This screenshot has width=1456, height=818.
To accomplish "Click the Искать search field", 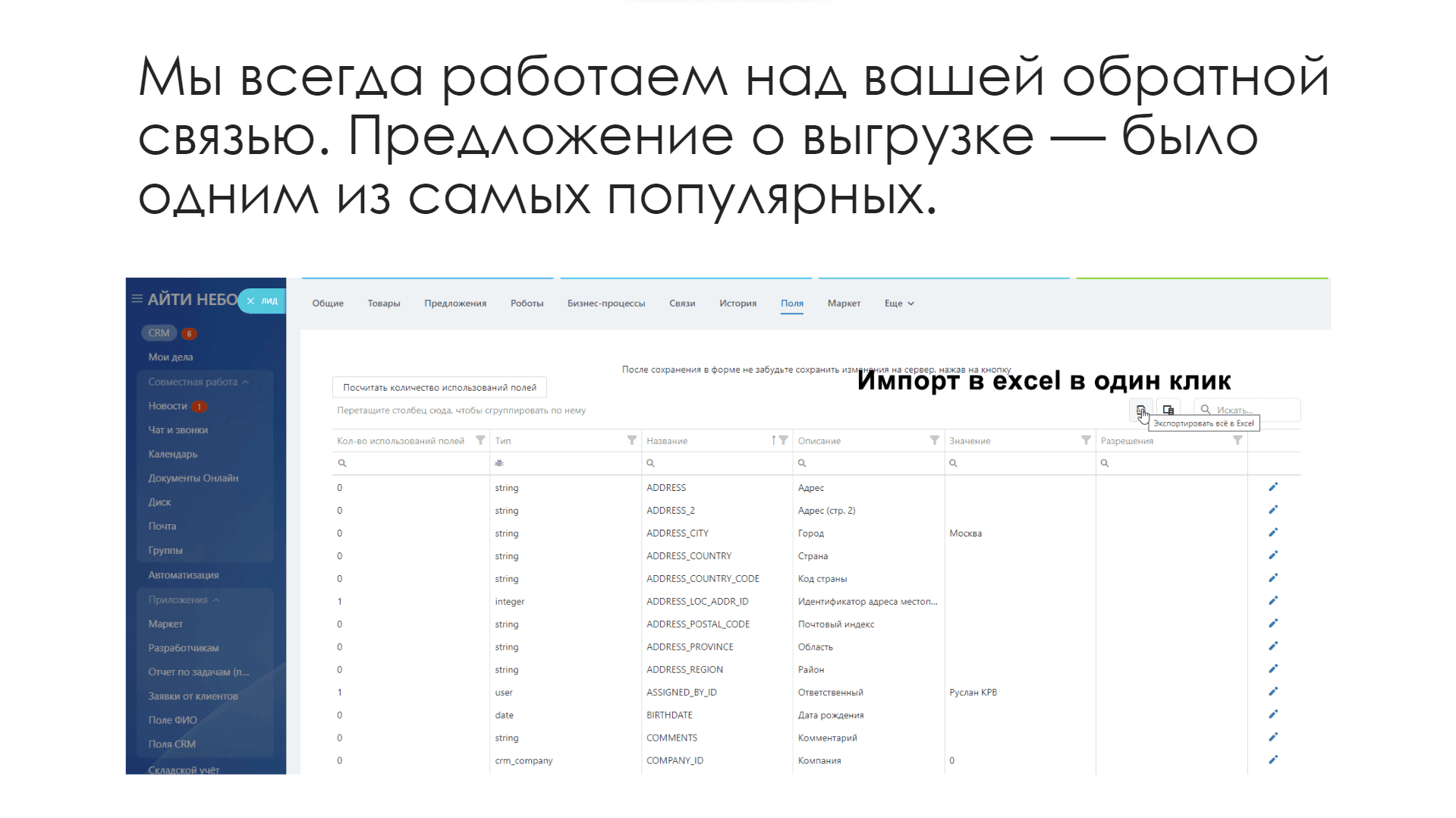I will pyautogui.click(x=1247, y=410).
